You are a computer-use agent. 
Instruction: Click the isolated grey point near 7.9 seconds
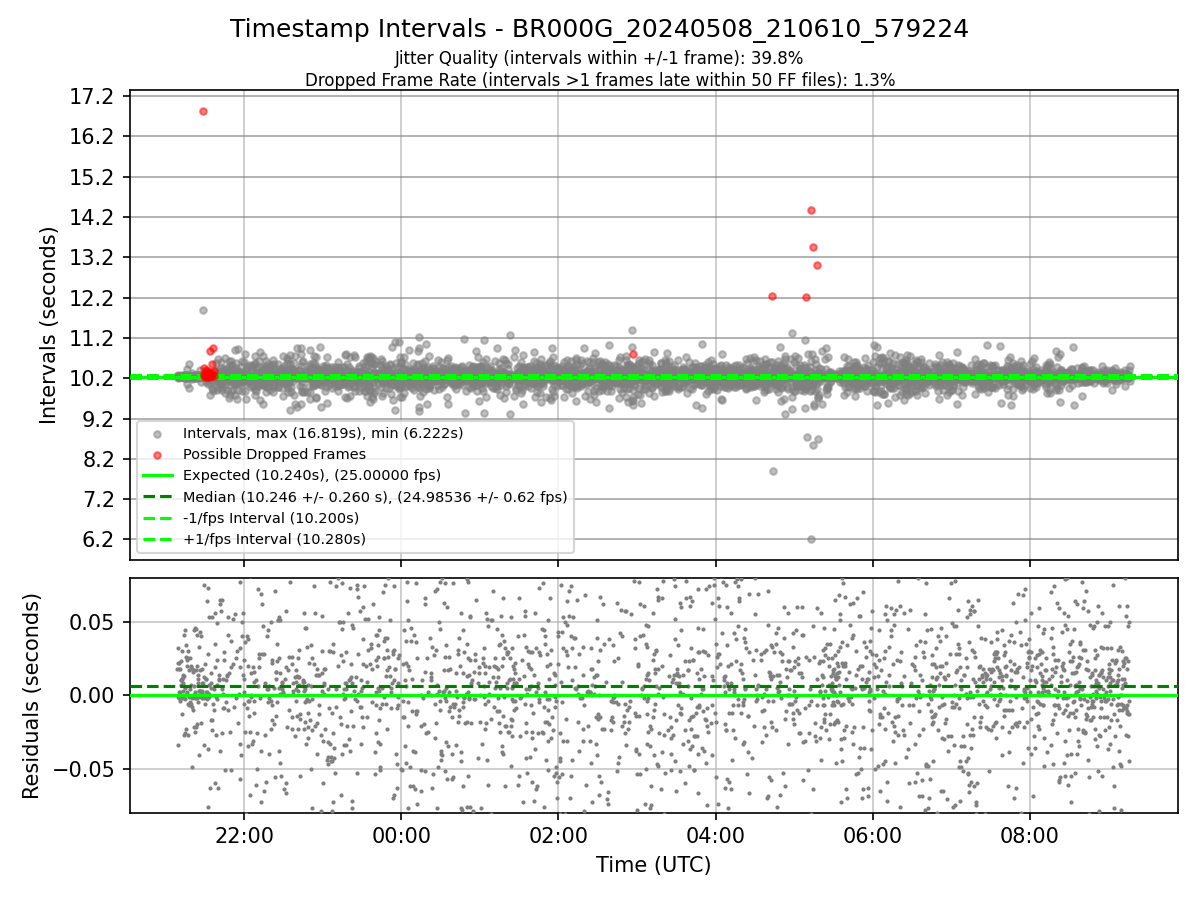(x=773, y=471)
